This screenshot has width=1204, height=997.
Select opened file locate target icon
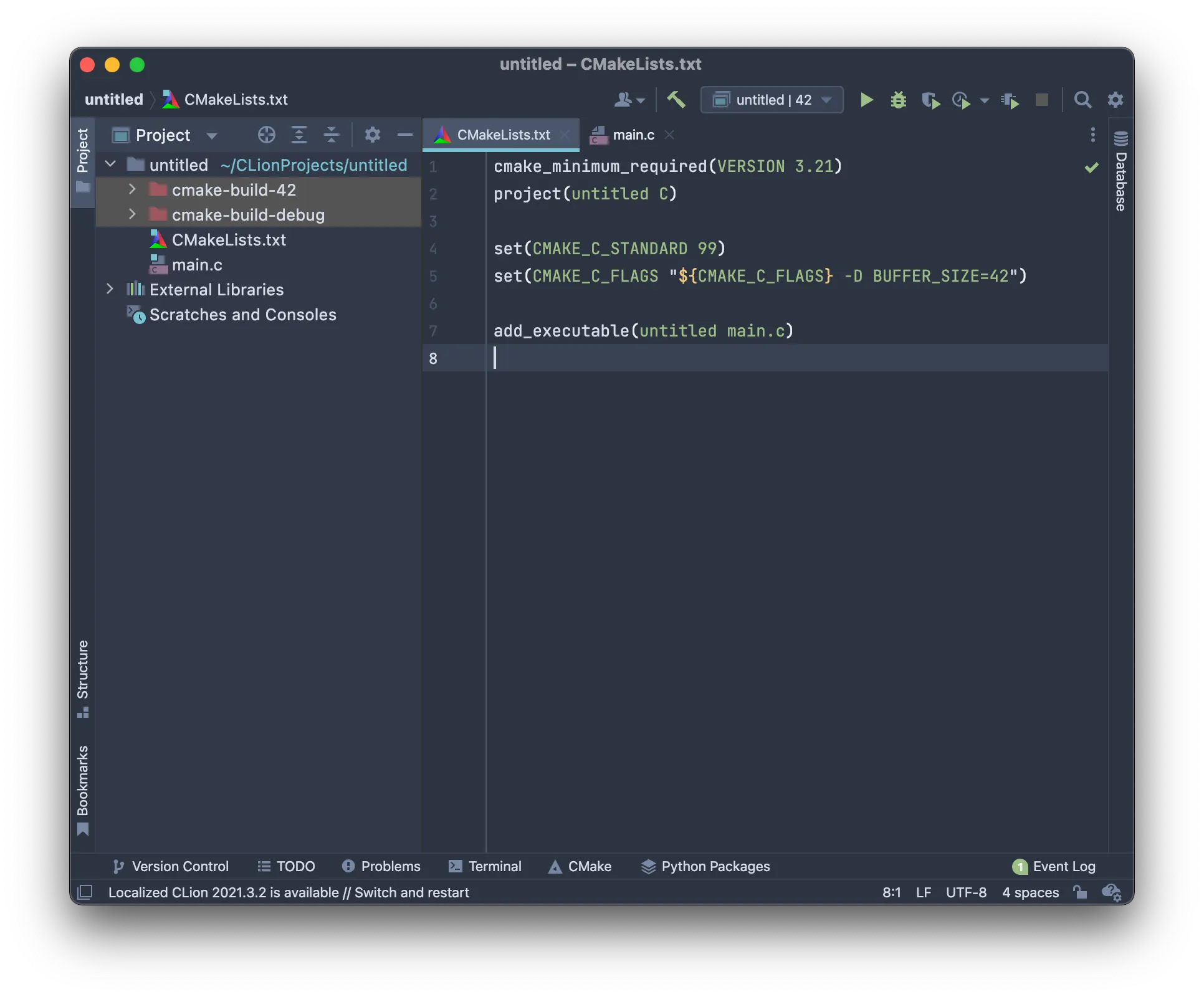267,135
